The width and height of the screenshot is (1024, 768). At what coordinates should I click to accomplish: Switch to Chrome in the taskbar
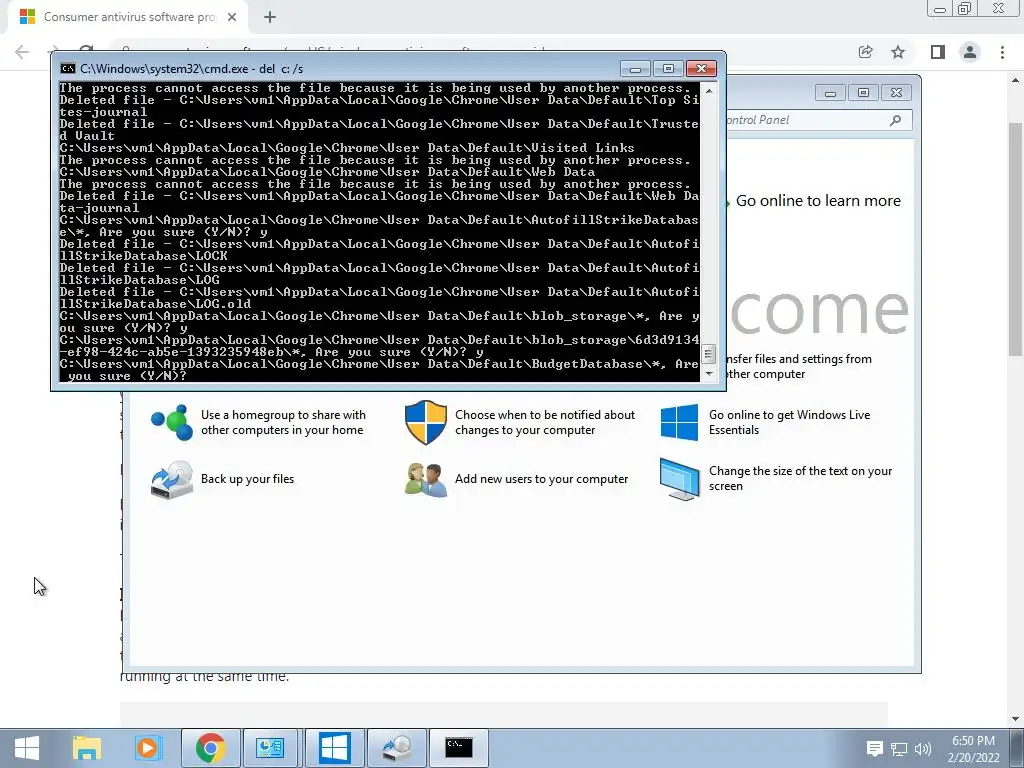[x=210, y=748]
